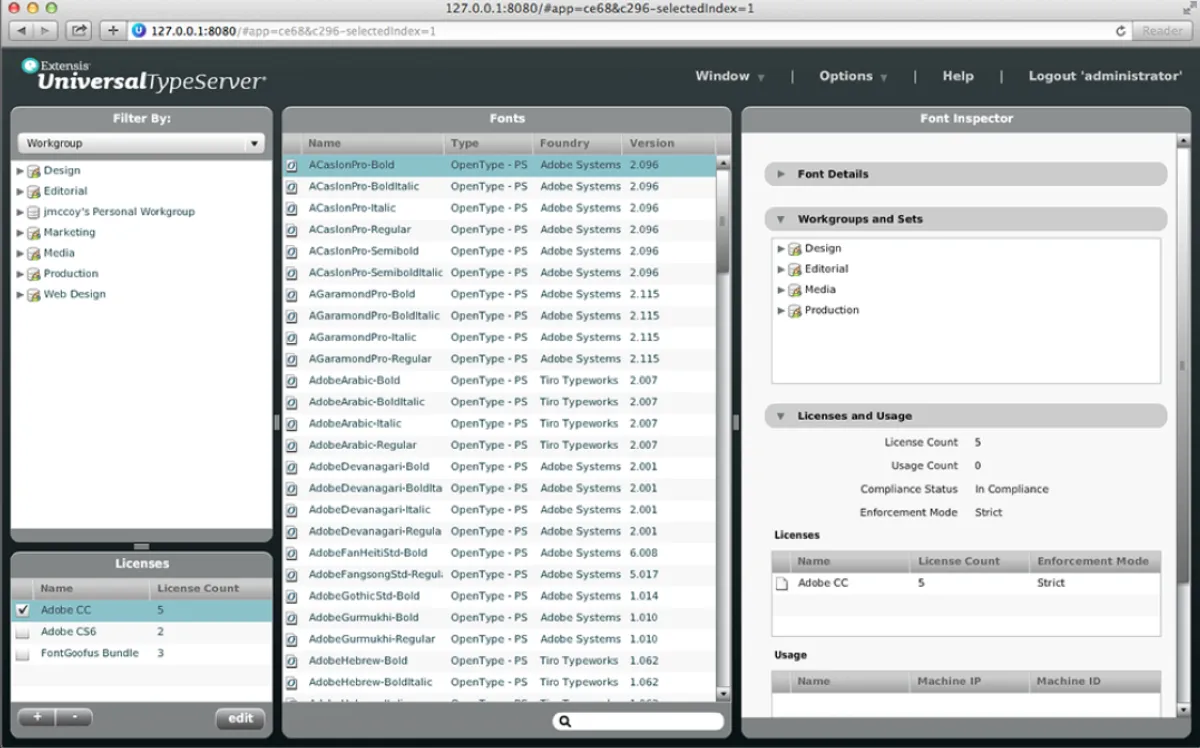
Task: Open the Help menu
Action: pos(958,76)
